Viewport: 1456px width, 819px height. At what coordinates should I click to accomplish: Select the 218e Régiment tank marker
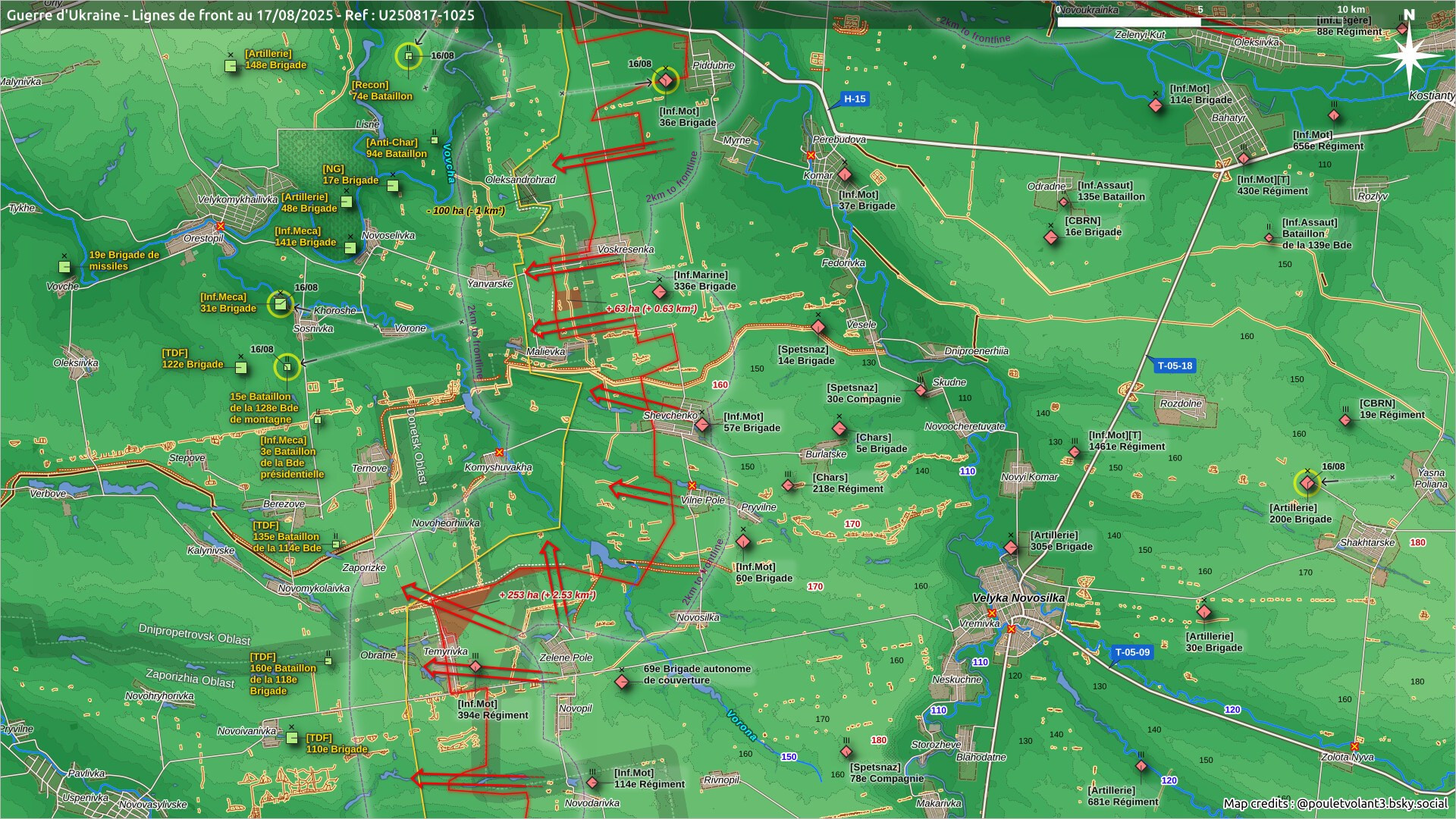point(788,485)
